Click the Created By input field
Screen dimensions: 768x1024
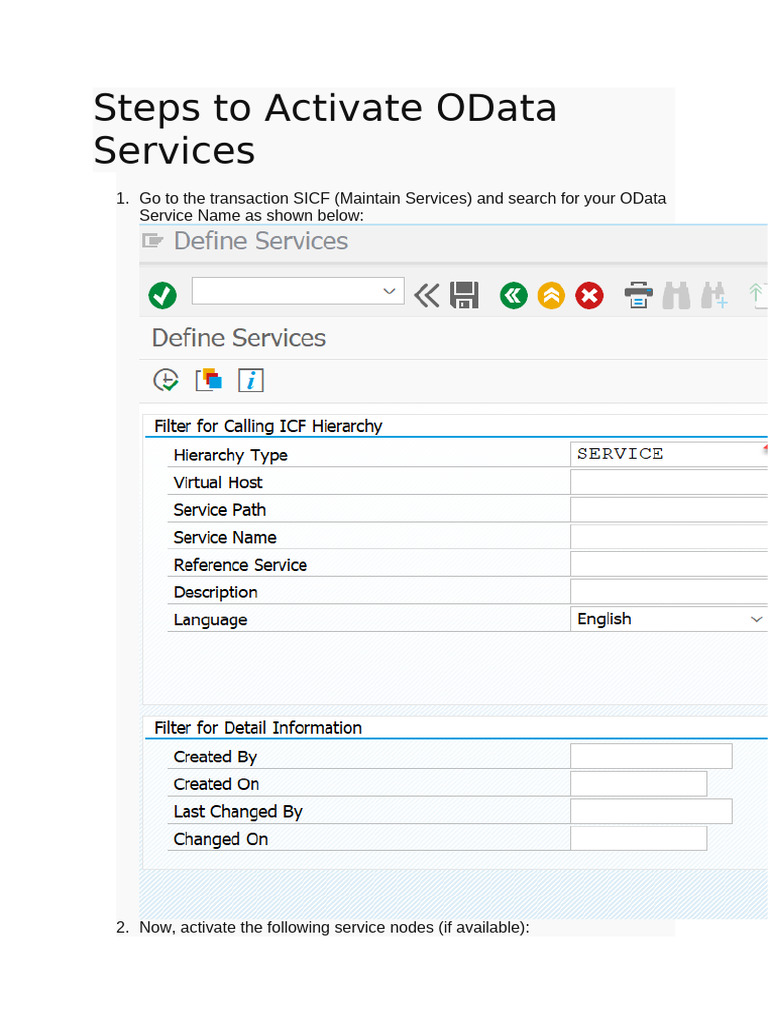(x=651, y=756)
